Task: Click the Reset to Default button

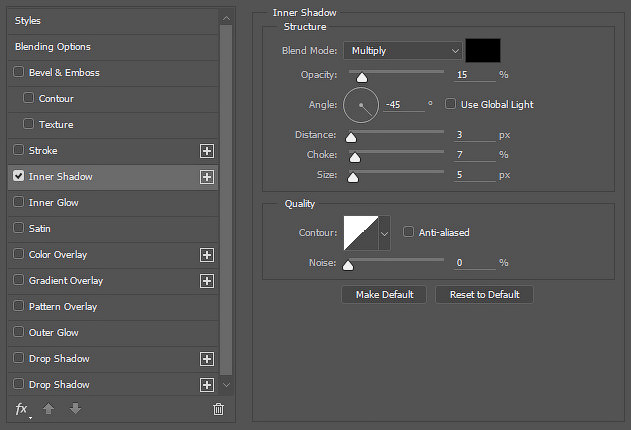Action: (485, 294)
